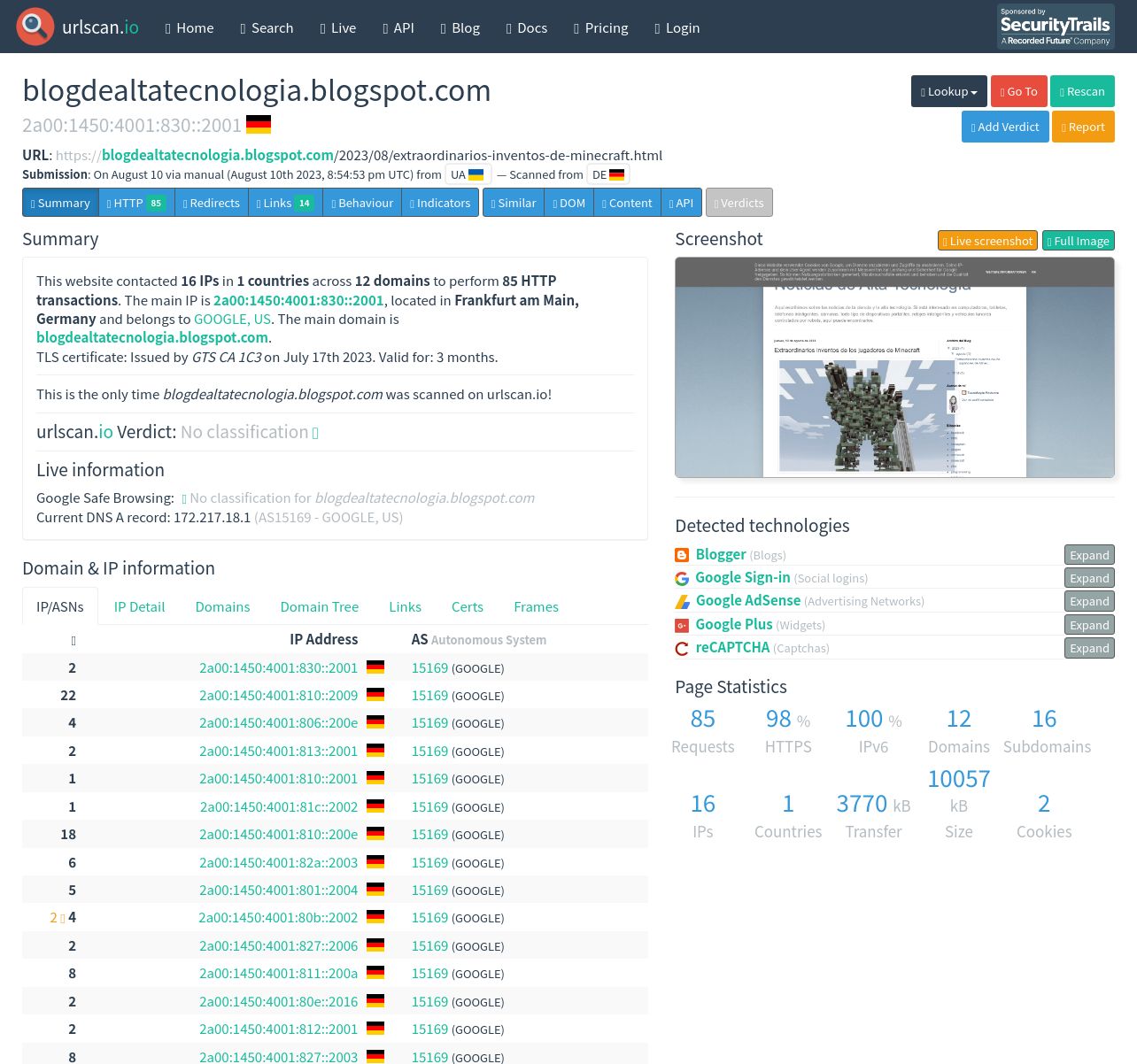This screenshot has height=1064, width=1137.
Task: Open IP address 2a00:1450:4001:806::200e
Action: pos(278,723)
